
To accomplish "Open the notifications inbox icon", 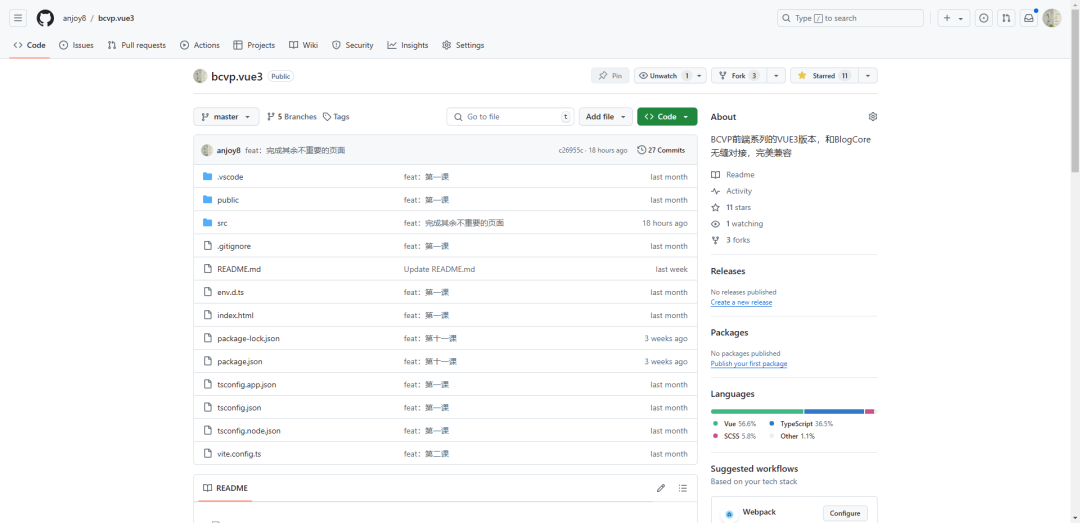I will [x=1028, y=18].
